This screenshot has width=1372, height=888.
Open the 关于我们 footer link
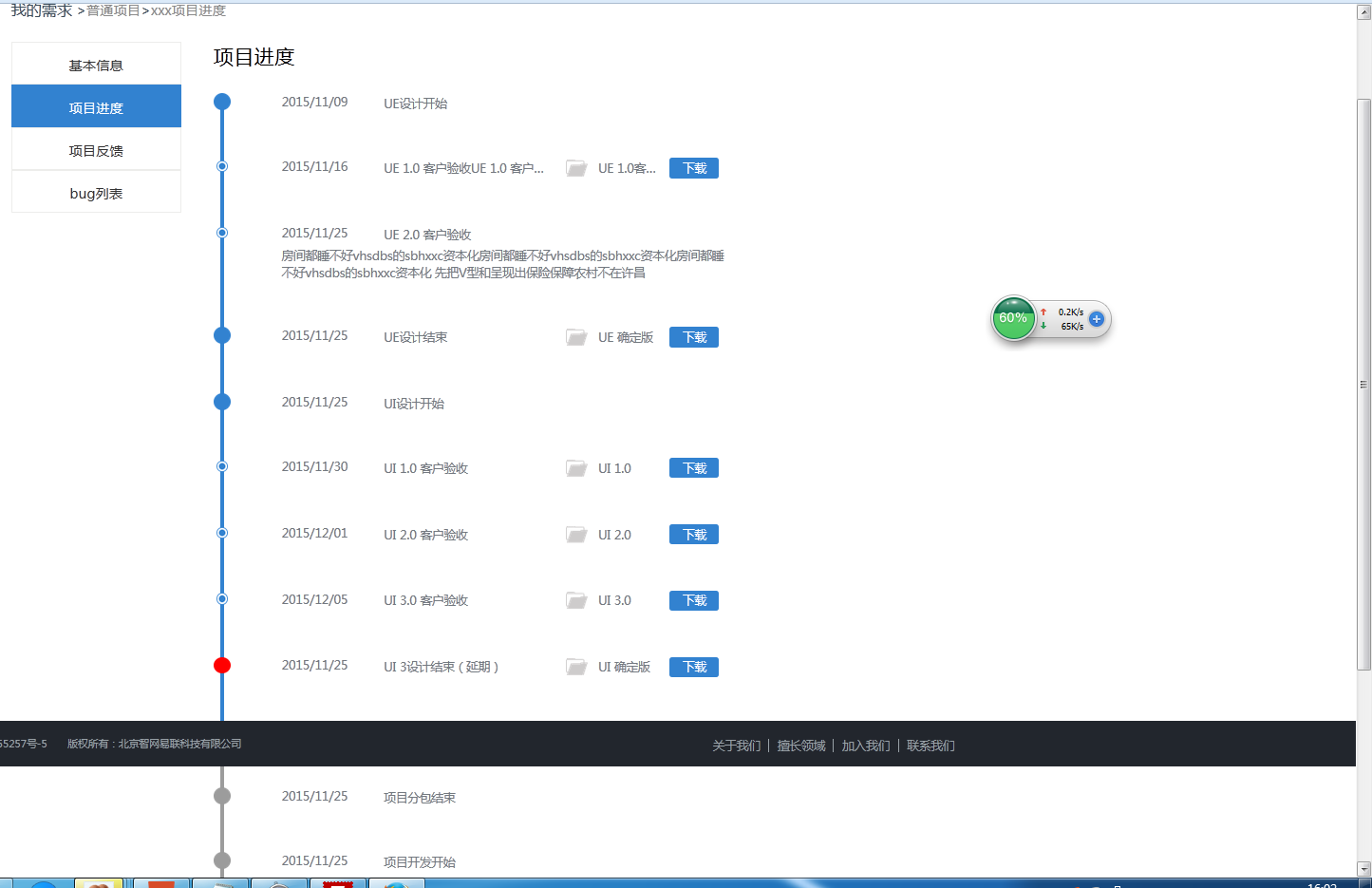[x=737, y=746]
